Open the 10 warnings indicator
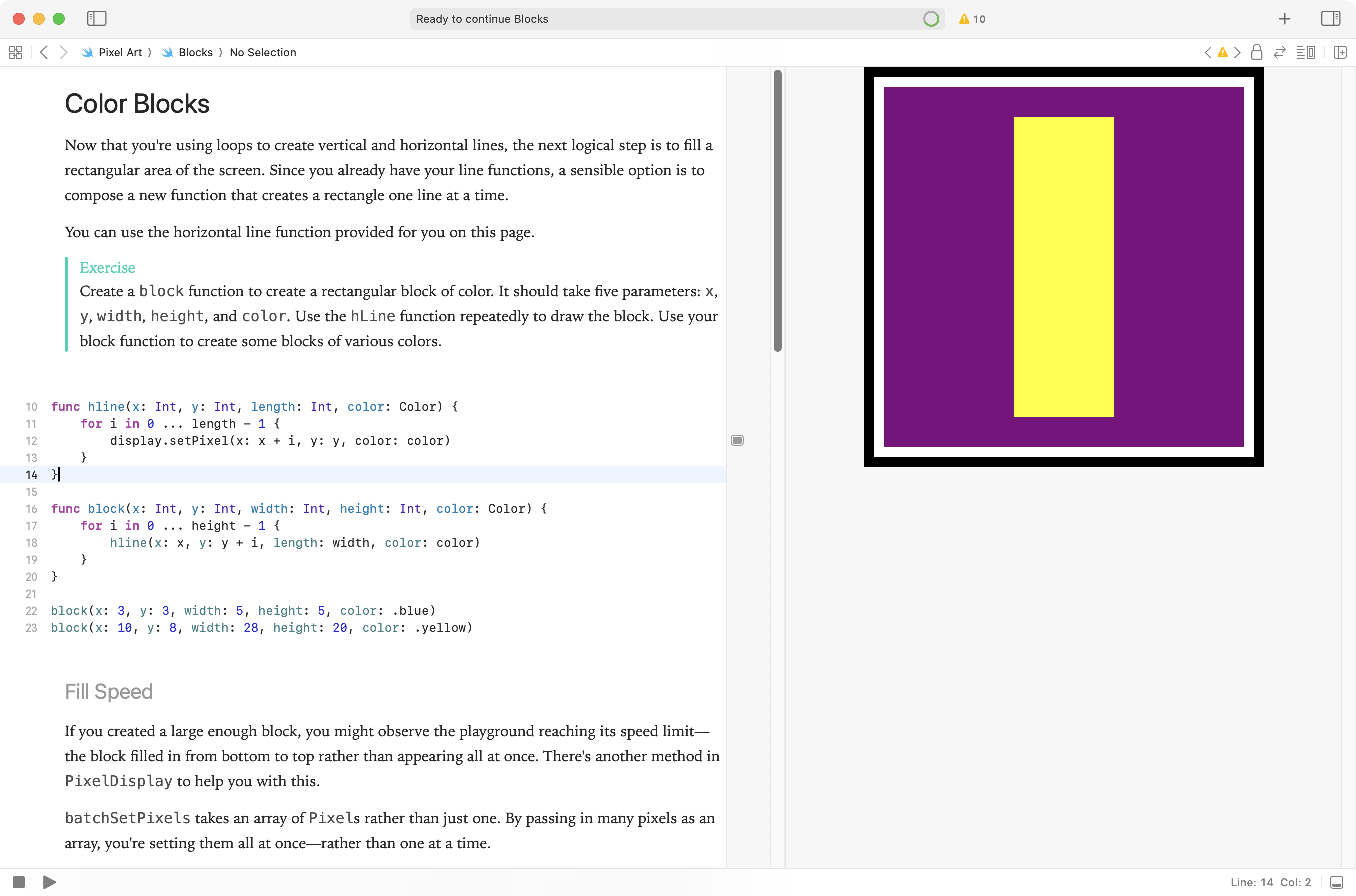 coord(972,19)
